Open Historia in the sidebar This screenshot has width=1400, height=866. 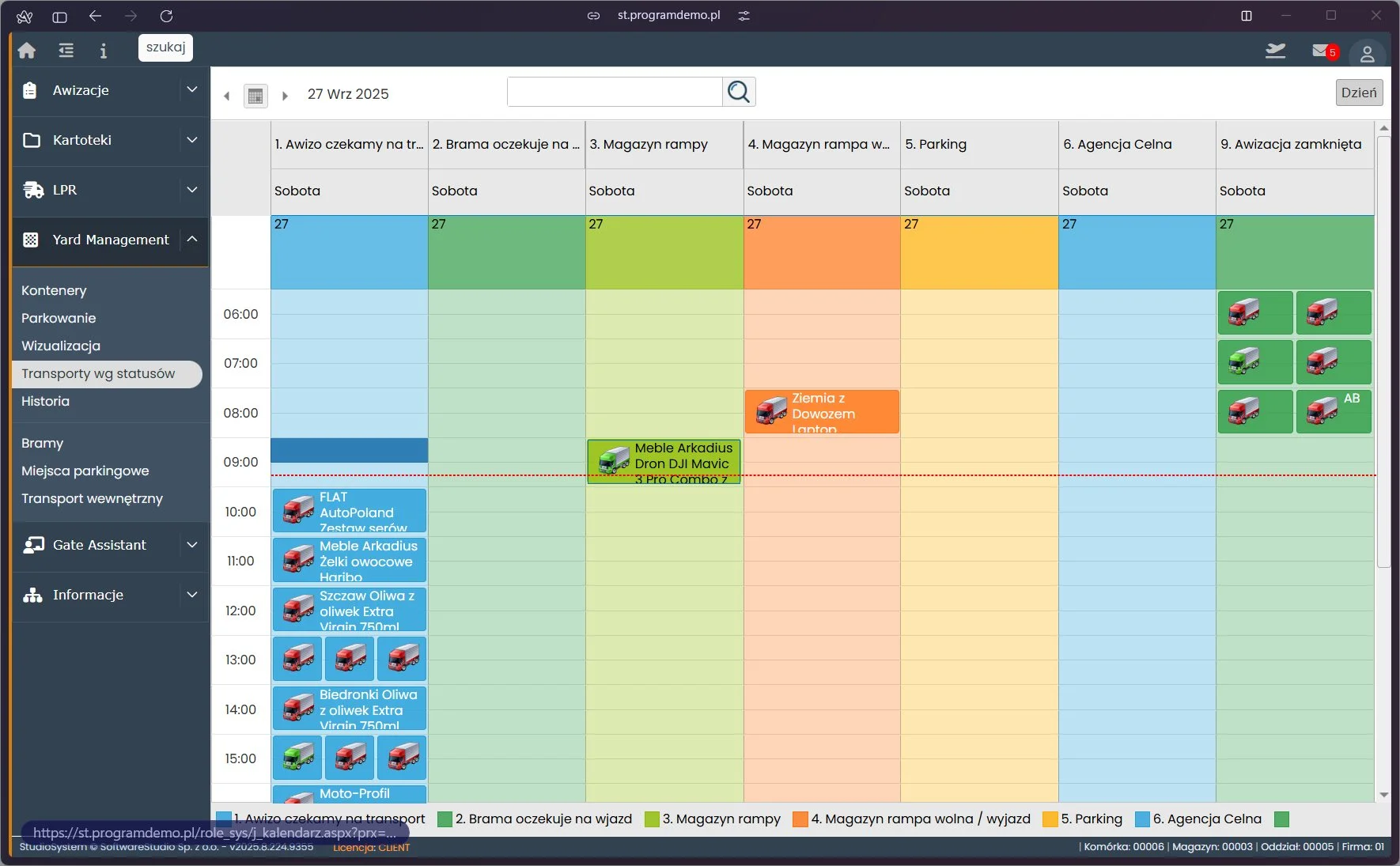click(45, 401)
